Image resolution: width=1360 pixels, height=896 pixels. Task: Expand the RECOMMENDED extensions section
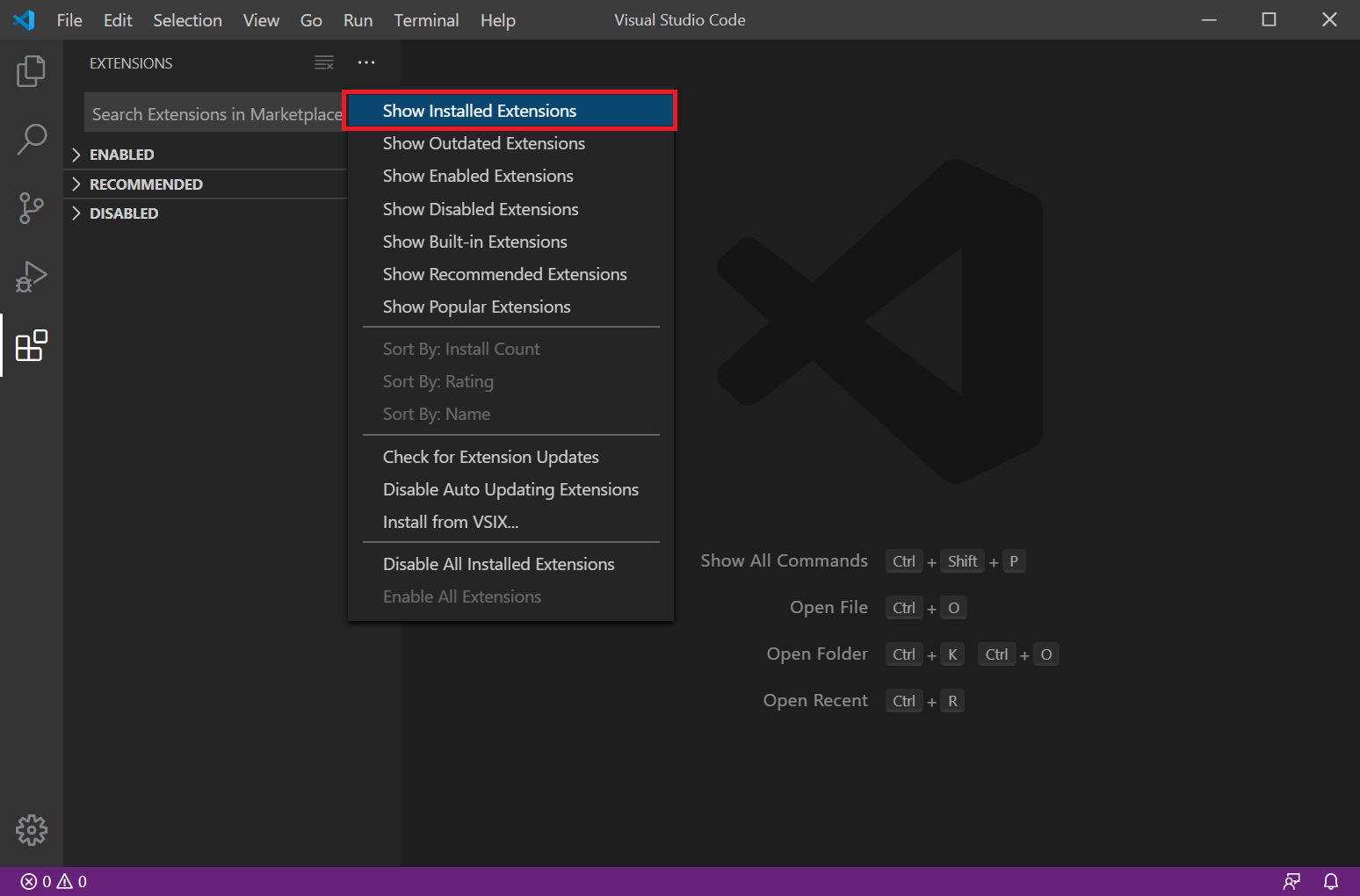pos(206,184)
